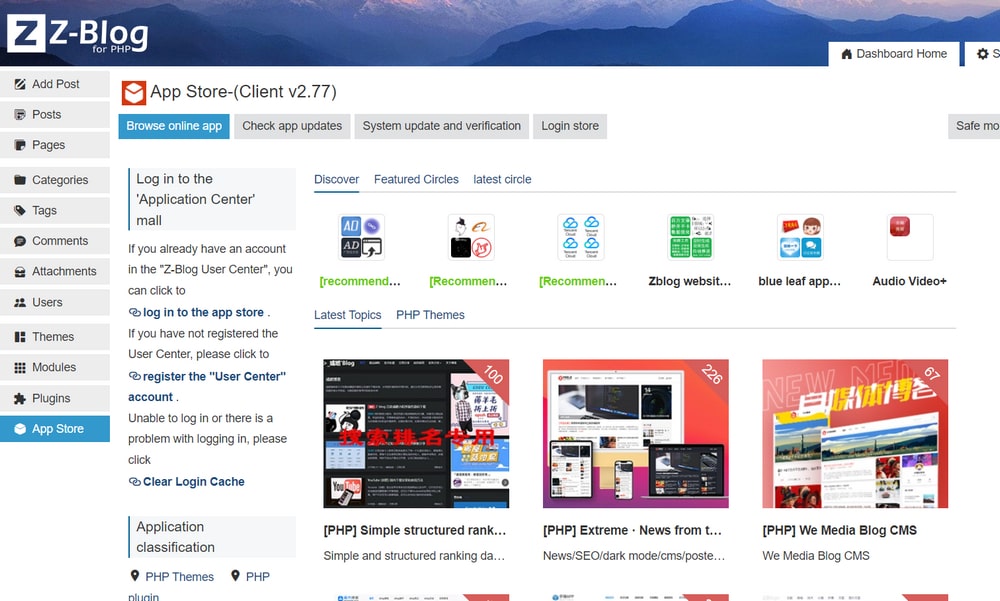Click the orange App Store heading icon

tap(134, 93)
